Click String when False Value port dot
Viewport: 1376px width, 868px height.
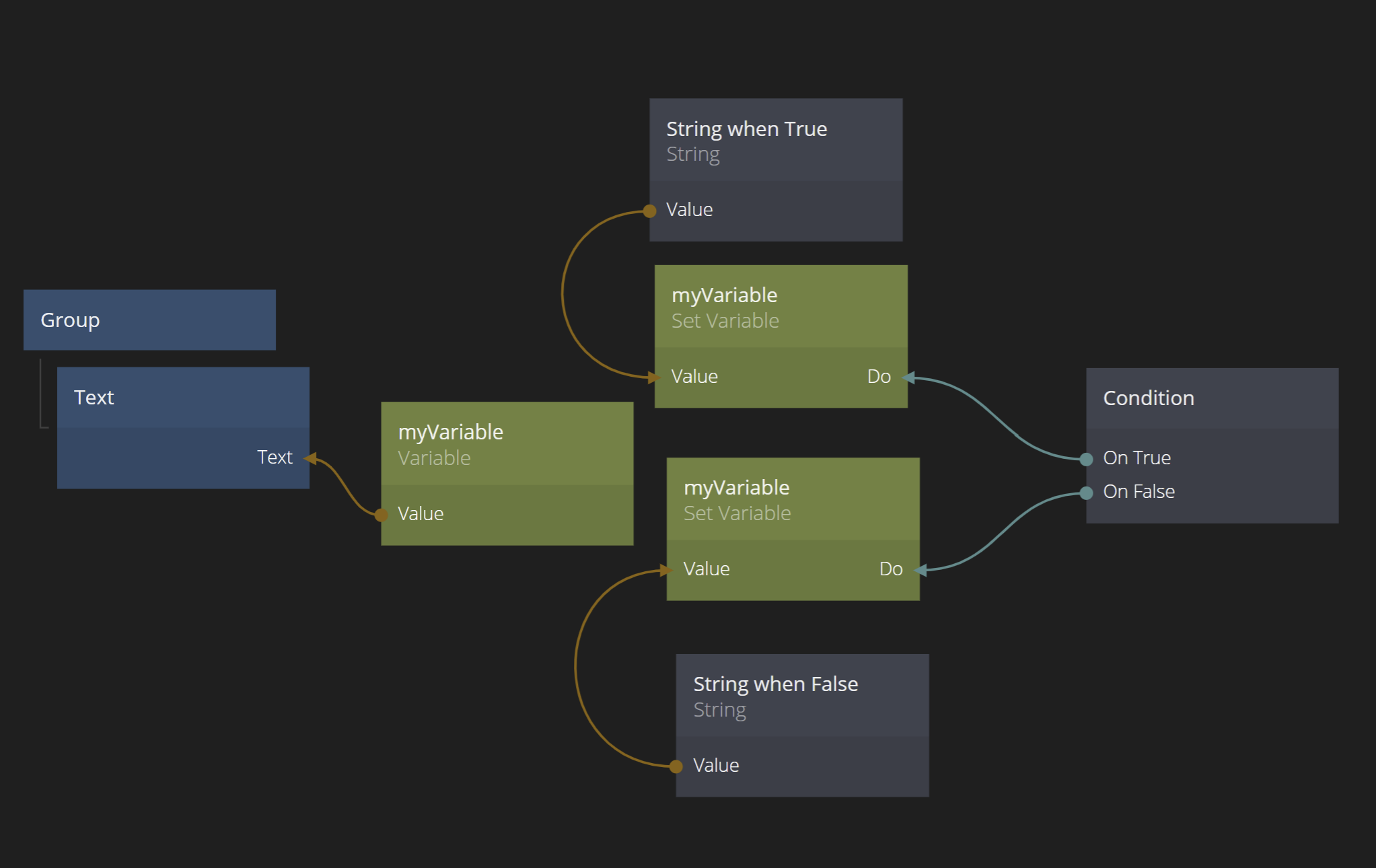tap(676, 766)
